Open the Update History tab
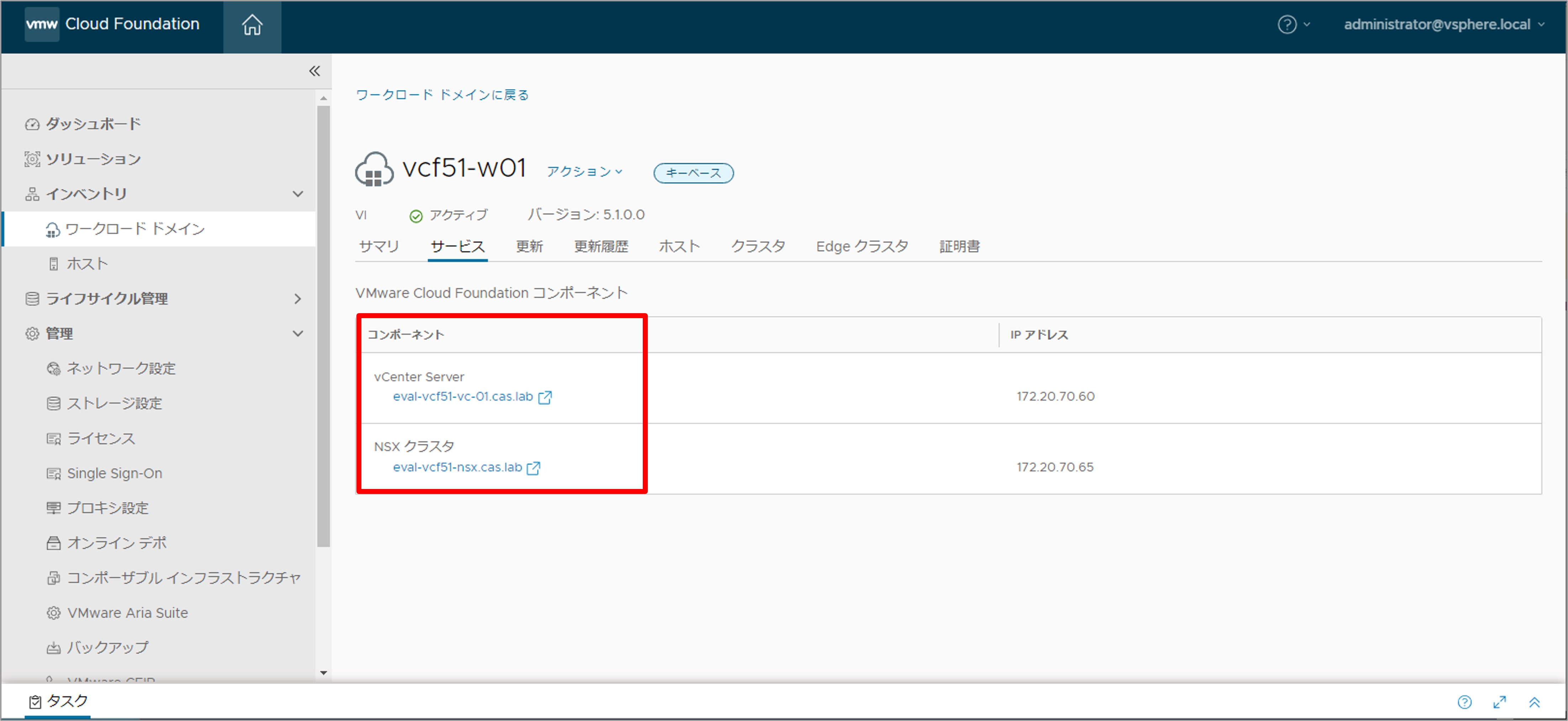1568x721 pixels. tap(601, 247)
